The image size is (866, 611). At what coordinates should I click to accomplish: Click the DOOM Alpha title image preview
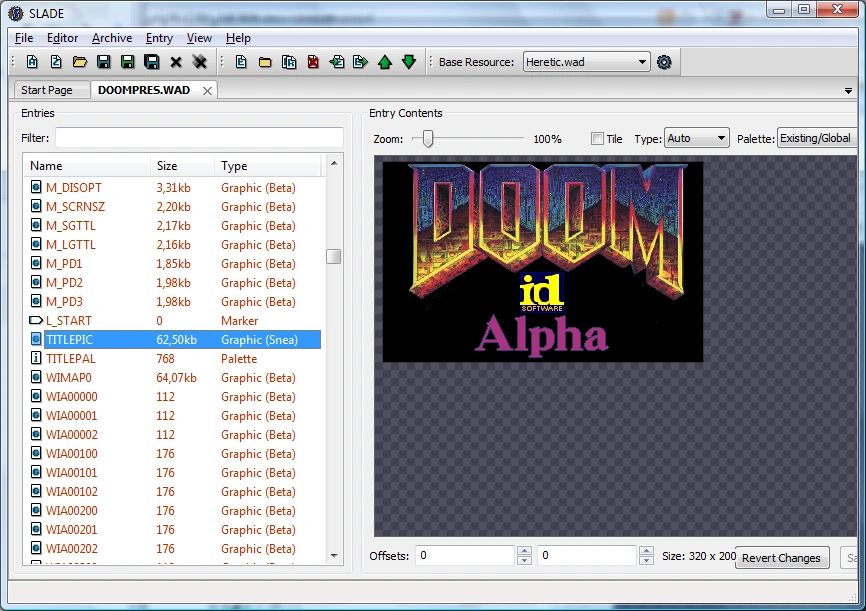point(542,261)
